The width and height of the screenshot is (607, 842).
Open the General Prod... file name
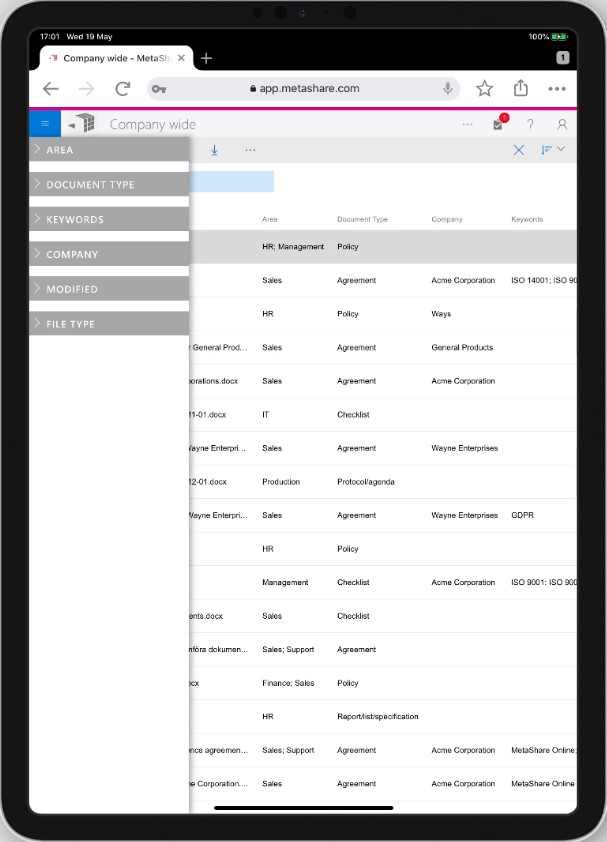(x=219, y=347)
